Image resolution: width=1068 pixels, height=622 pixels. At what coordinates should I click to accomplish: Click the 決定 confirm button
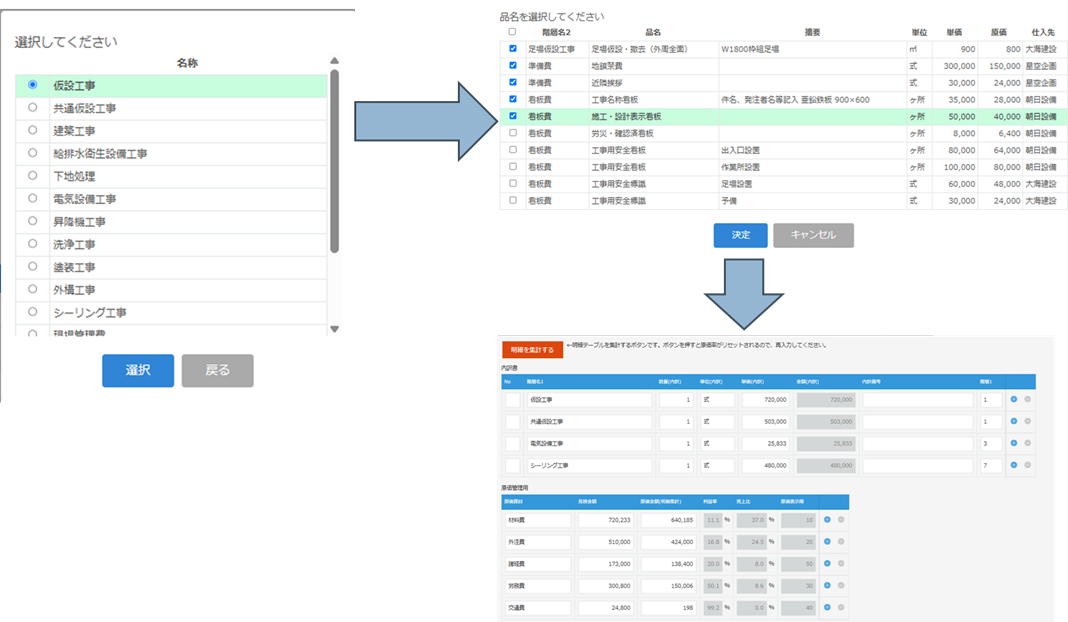[x=740, y=235]
